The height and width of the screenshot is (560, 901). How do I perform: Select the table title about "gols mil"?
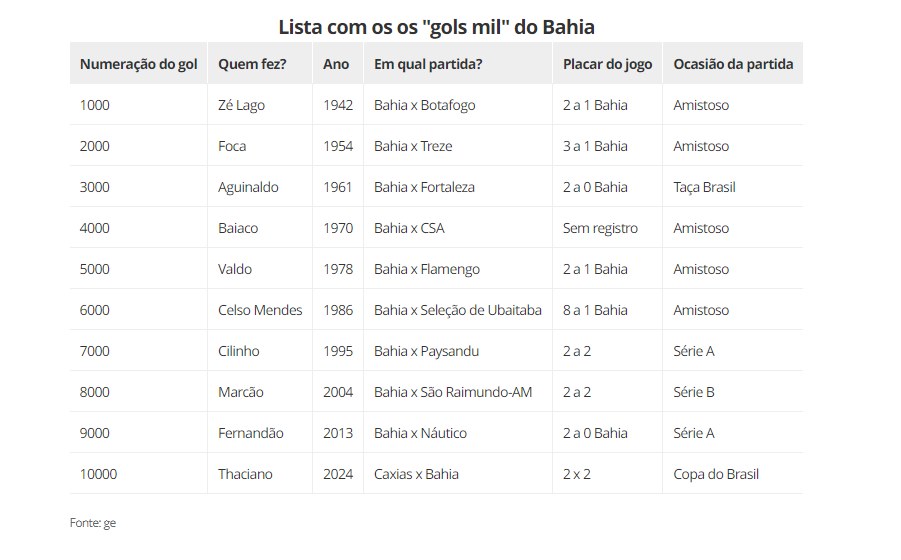(450, 26)
